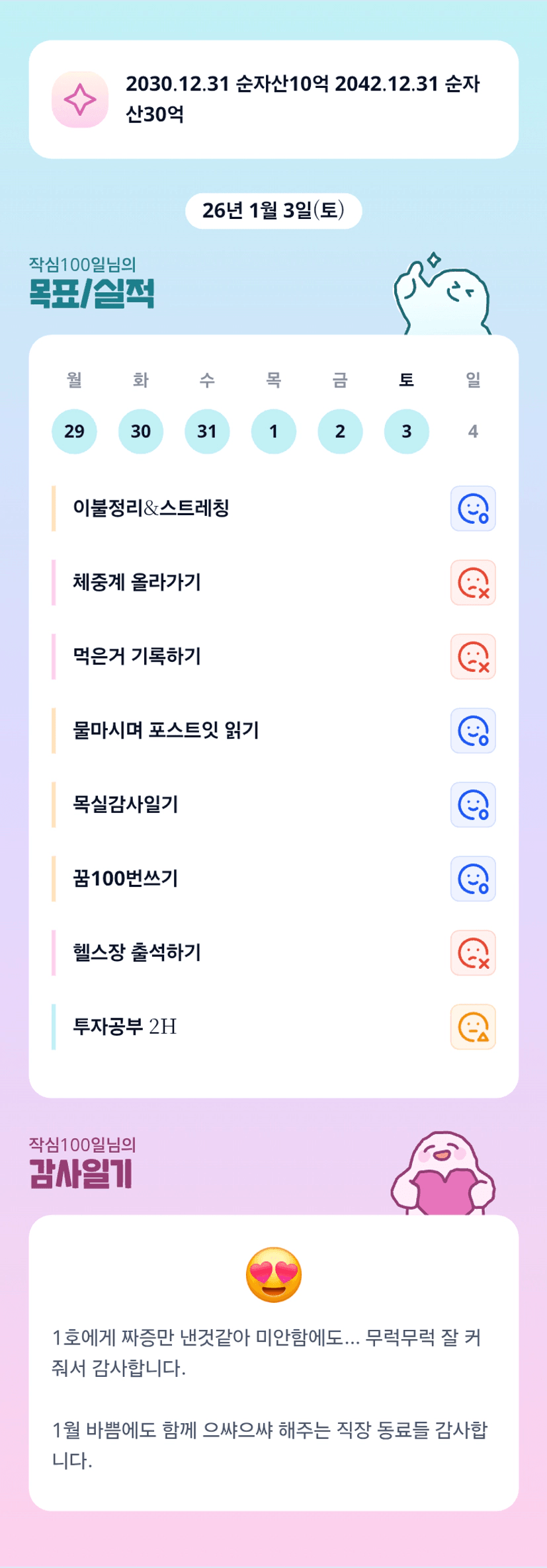The height and width of the screenshot is (1568, 547).
Task: Open the 26년 1월 3일(토) date pill
Action: point(273,211)
